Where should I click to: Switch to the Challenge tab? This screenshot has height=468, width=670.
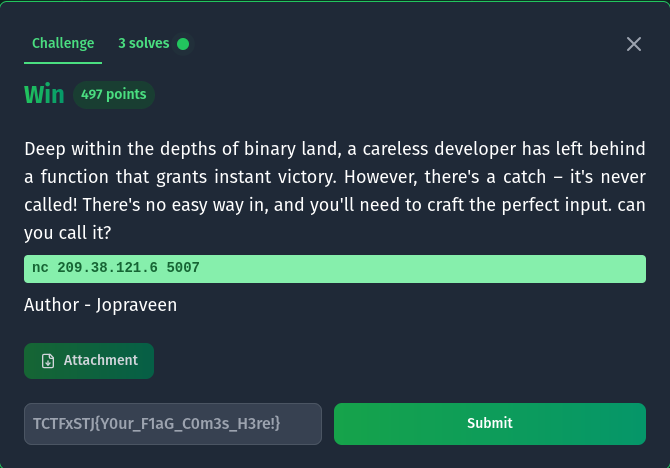(x=63, y=44)
